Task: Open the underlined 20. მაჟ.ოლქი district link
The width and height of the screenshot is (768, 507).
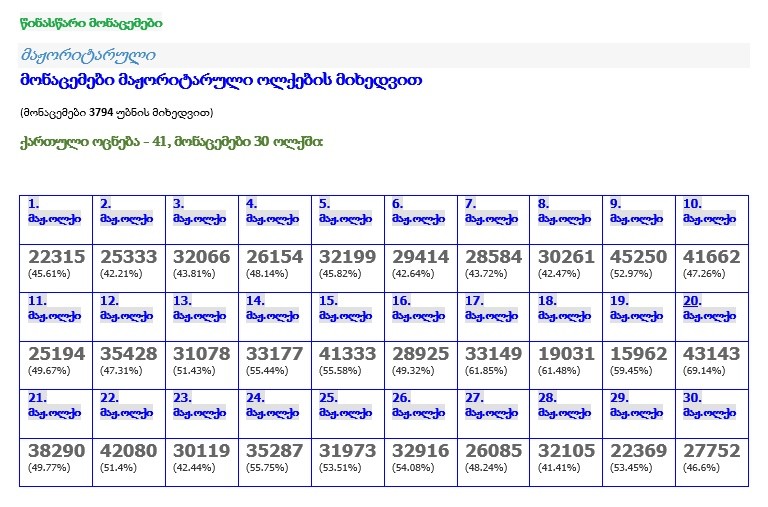Action: click(709, 308)
